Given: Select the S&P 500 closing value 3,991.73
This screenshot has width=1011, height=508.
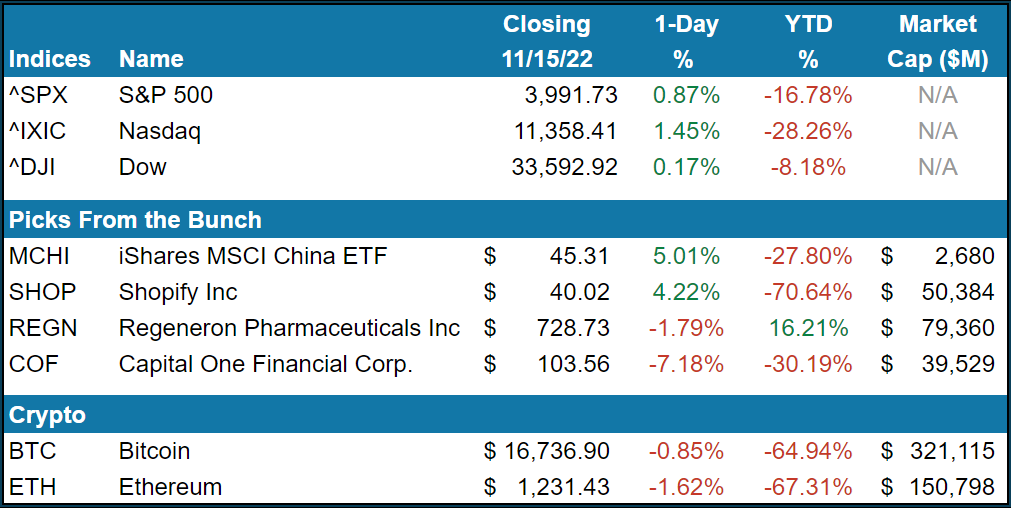Looking at the screenshot, I should (x=569, y=95).
